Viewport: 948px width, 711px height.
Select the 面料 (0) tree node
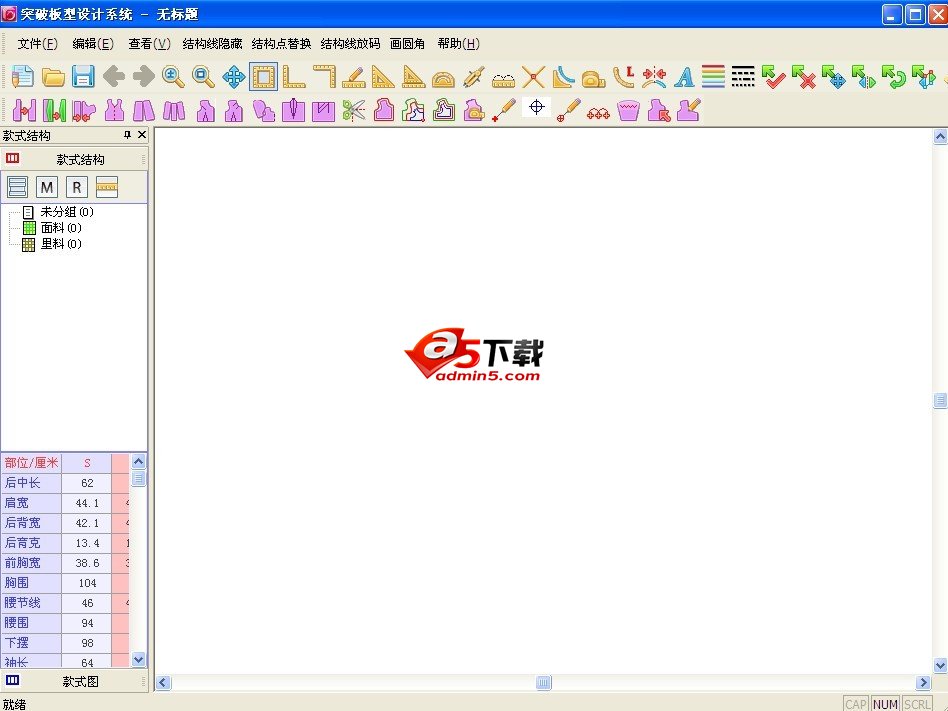[60, 228]
